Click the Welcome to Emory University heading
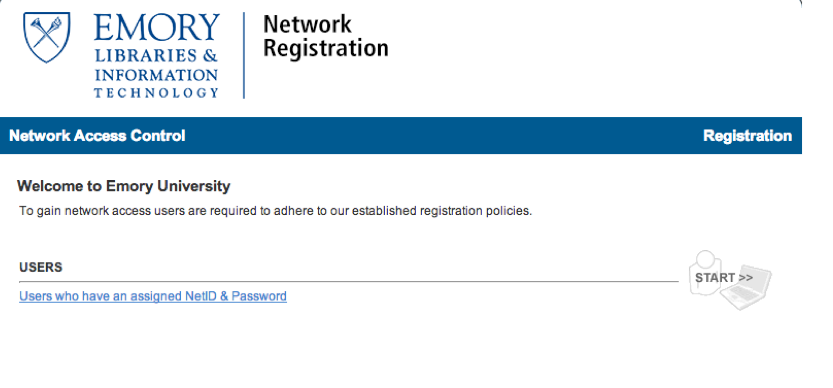This screenshot has height=388, width=833. click(x=124, y=186)
